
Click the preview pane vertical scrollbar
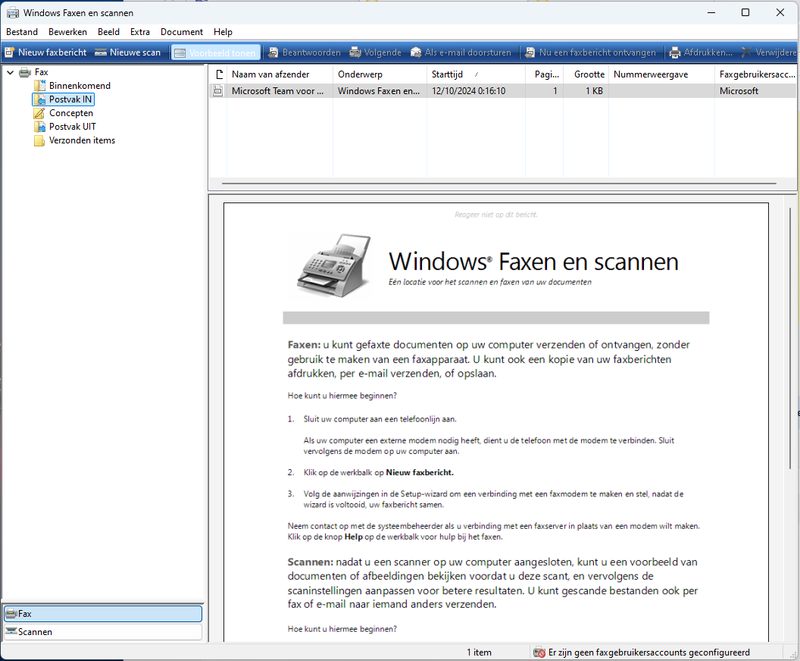pyautogui.click(x=790, y=337)
